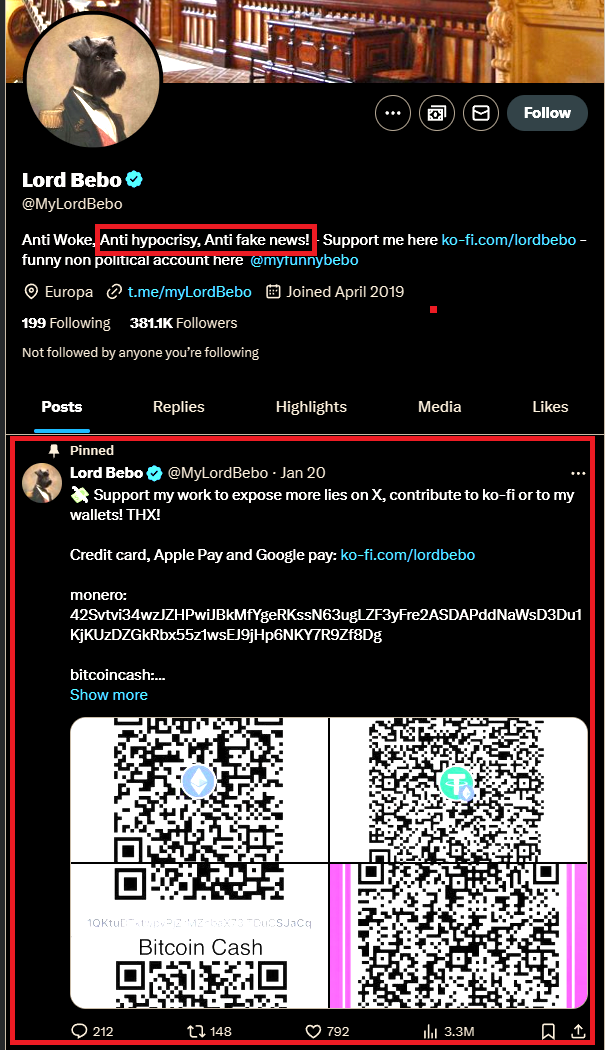
Task: Switch to the Replies tab
Action: (x=179, y=406)
